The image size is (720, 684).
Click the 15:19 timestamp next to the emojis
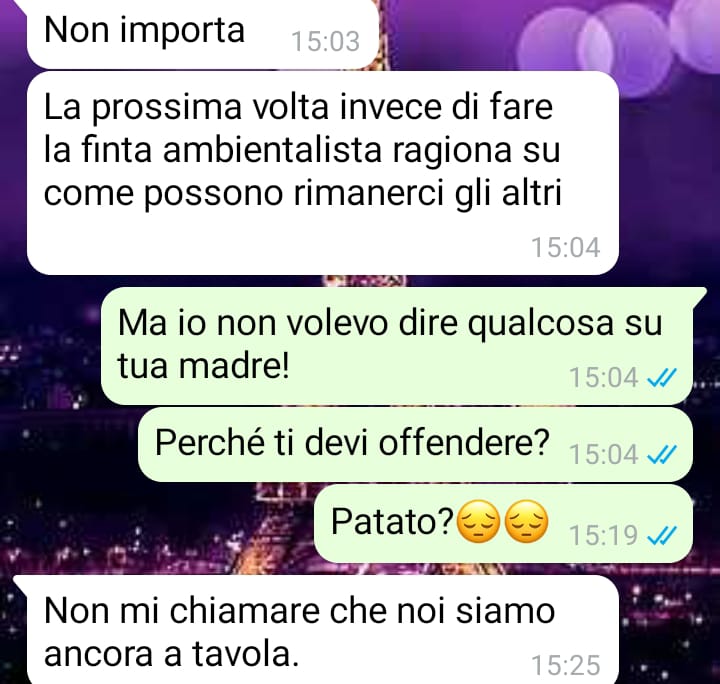pyautogui.click(x=603, y=535)
